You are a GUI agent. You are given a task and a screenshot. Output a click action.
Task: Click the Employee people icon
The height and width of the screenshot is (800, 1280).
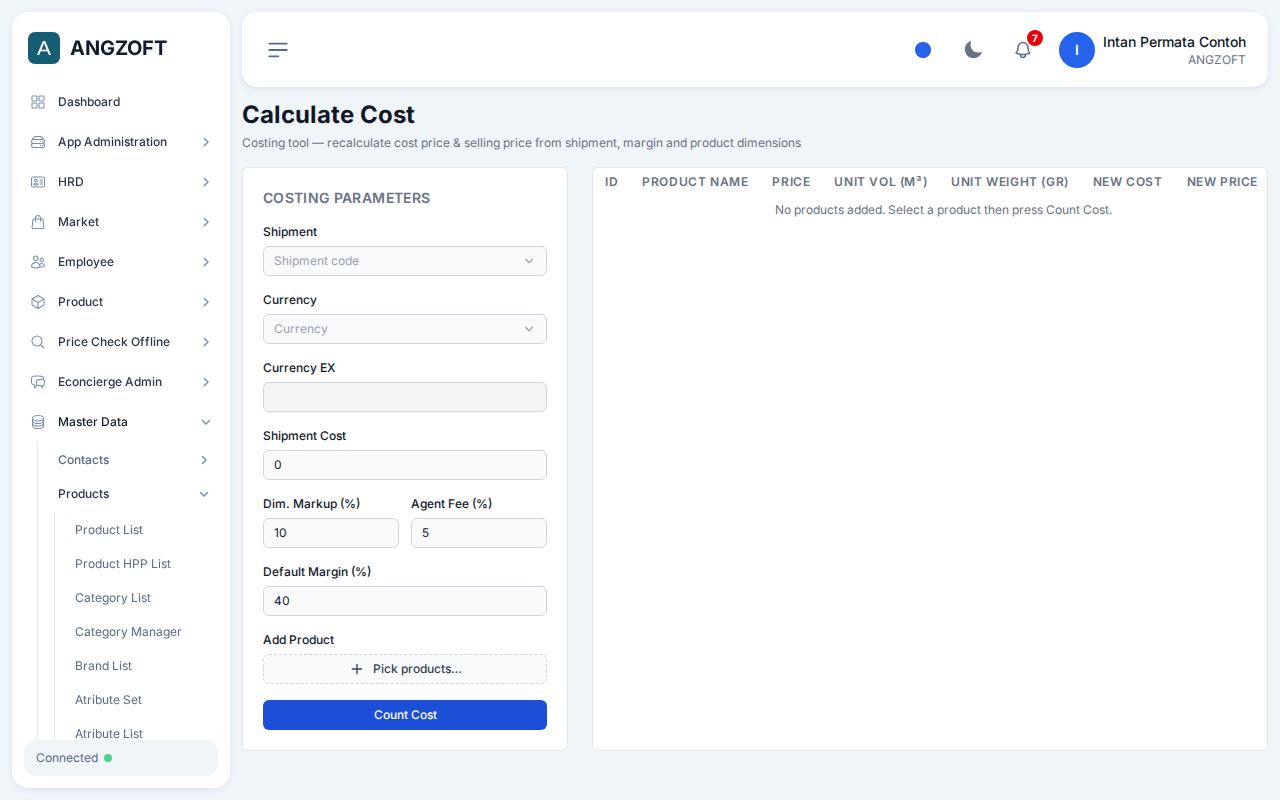(x=38, y=262)
